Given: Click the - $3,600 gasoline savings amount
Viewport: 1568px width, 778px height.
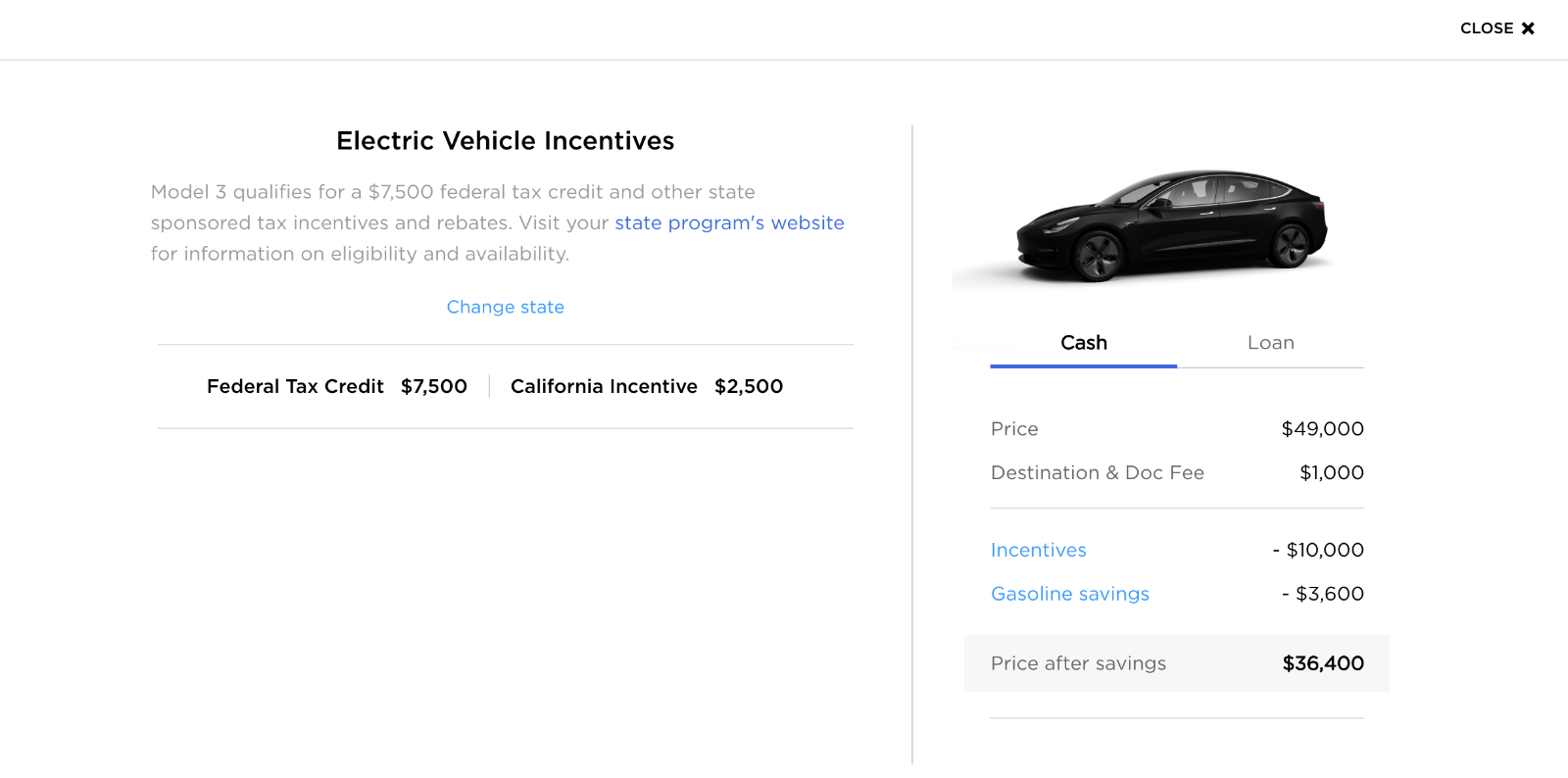Looking at the screenshot, I should 1323,594.
